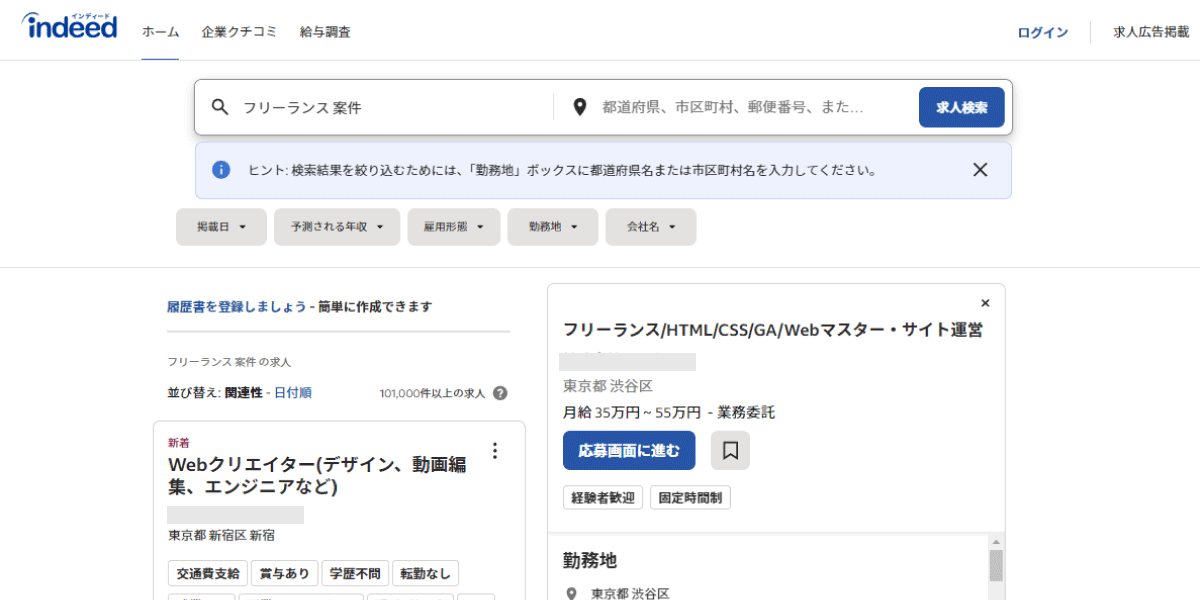Open the 勤務地 filter dropdown
This screenshot has width=1200, height=600.
point(553,227)
